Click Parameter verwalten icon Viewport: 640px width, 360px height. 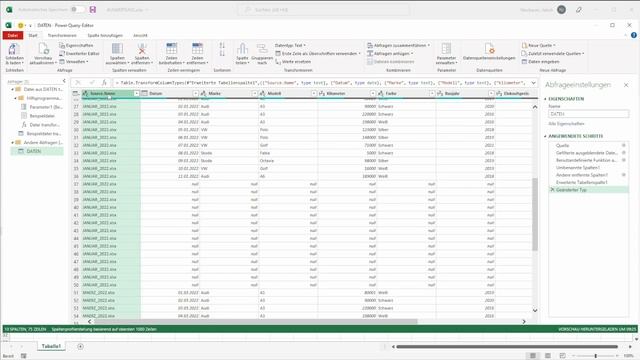(x=446, y=49)
